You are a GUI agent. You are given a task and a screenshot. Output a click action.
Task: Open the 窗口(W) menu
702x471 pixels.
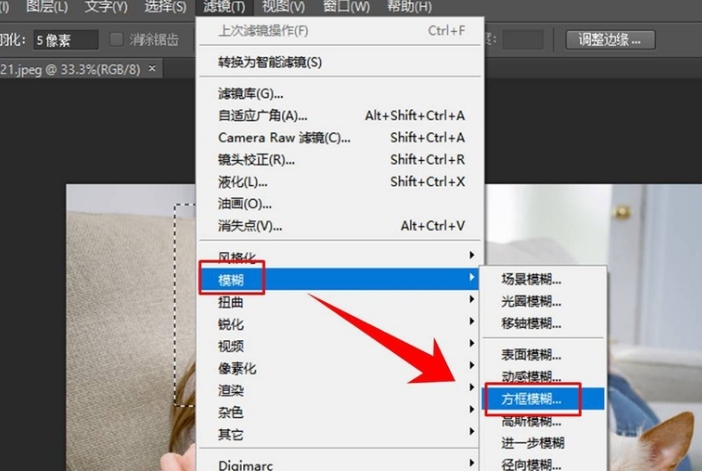coord(347,6)
